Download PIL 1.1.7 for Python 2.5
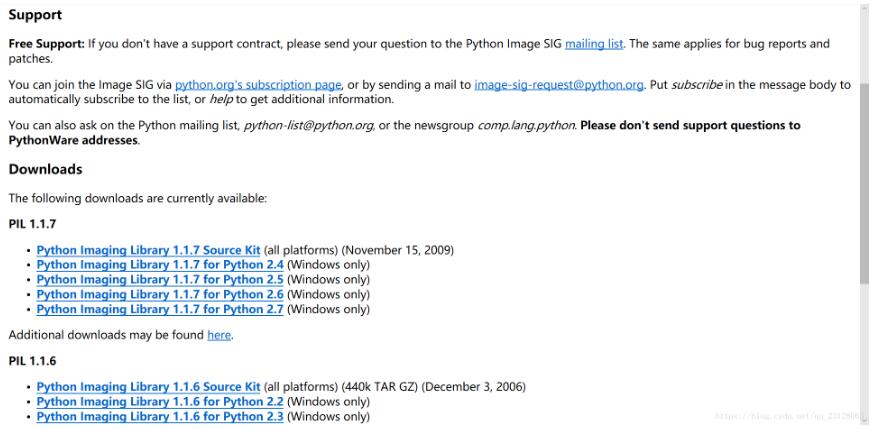870x430 pixels. click(160, 280)
